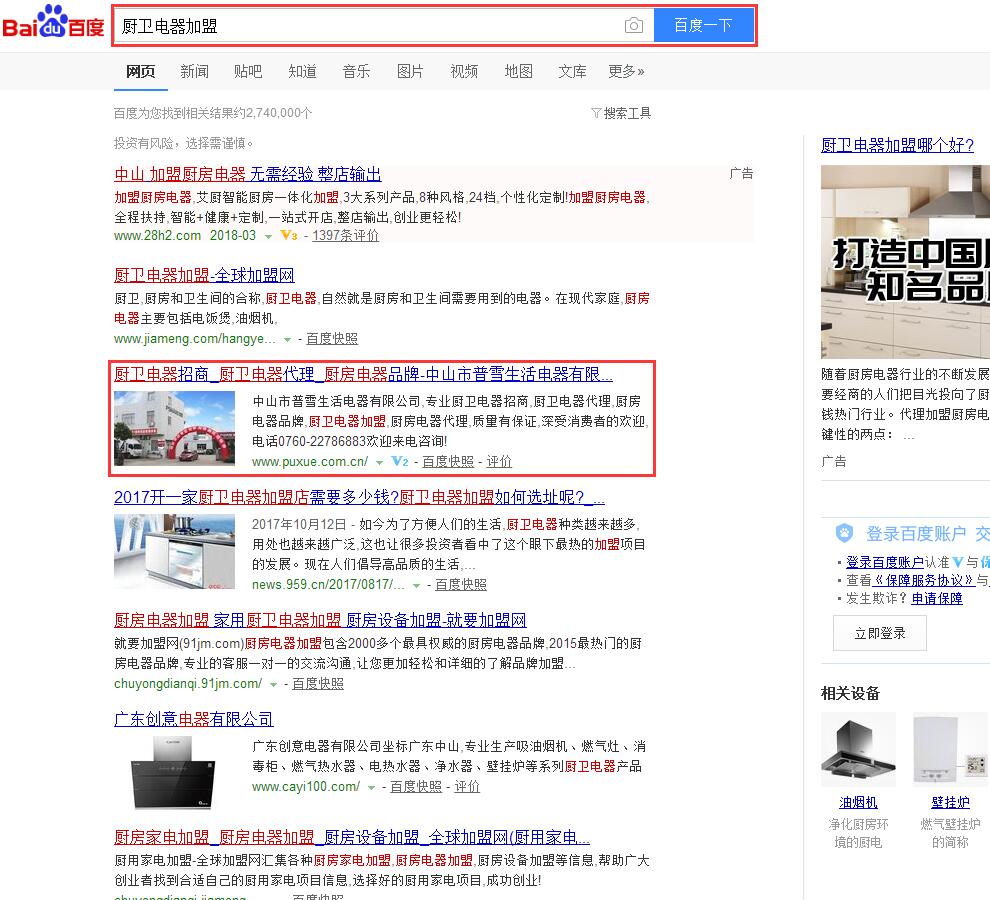Click the paw shield icon by 登录百度账户
The width and height of the screenshot is (990, 900).
click(x=845, y=533)
